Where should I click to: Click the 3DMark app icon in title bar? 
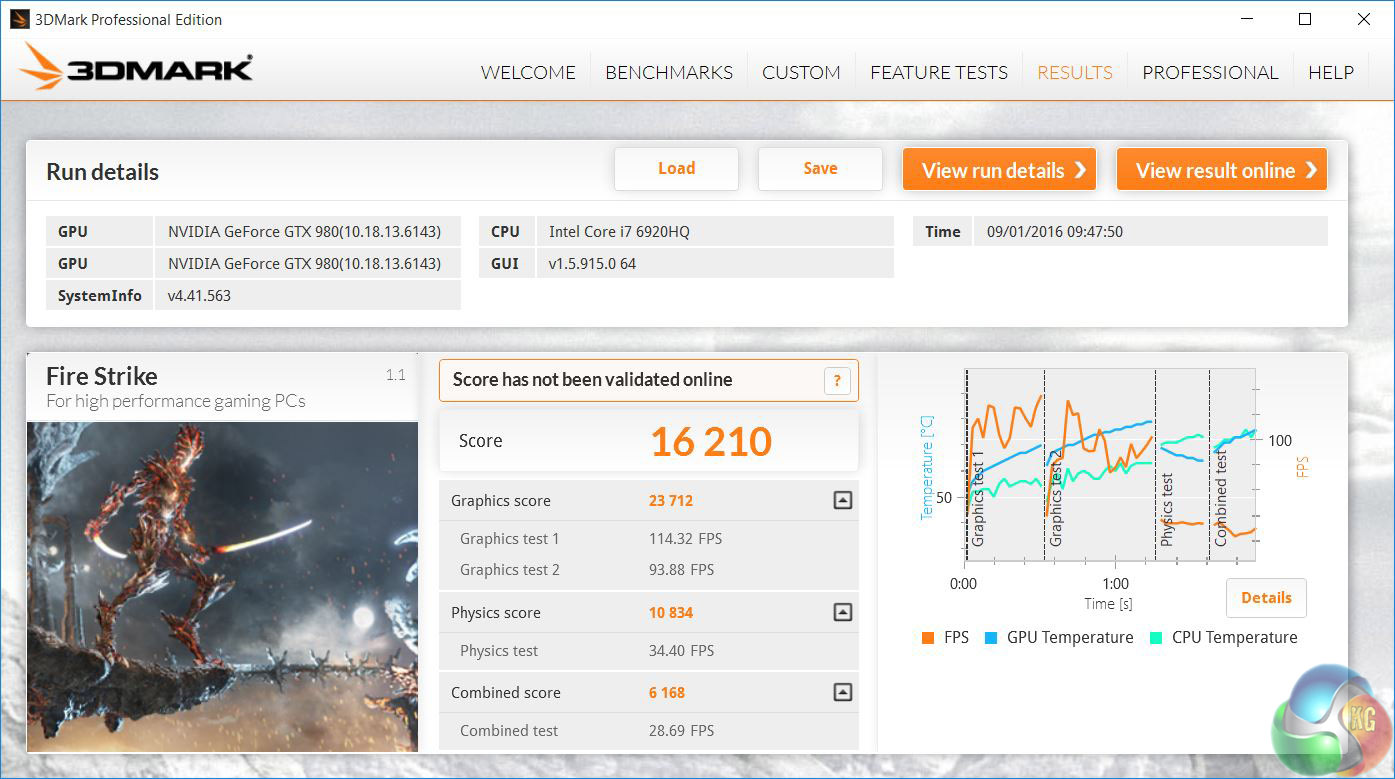point(19,19)
